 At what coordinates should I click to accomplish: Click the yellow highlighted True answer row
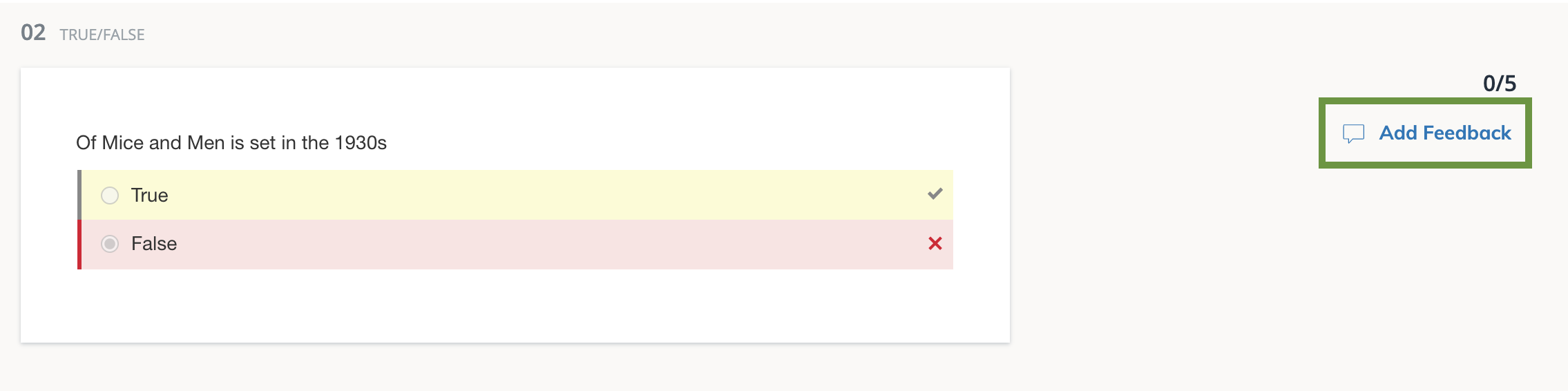[517, 195]
